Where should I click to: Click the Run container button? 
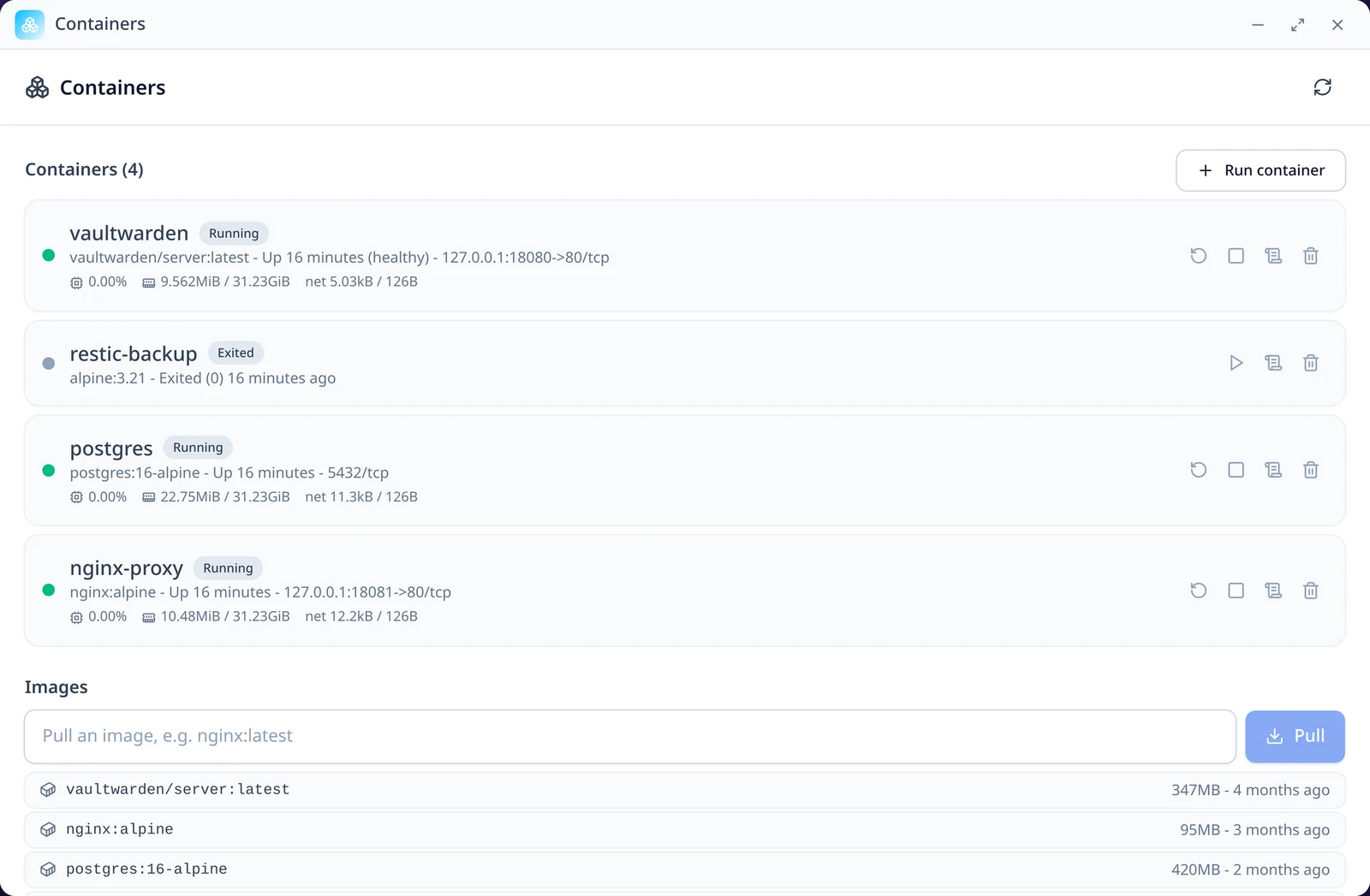[1260, 170]
